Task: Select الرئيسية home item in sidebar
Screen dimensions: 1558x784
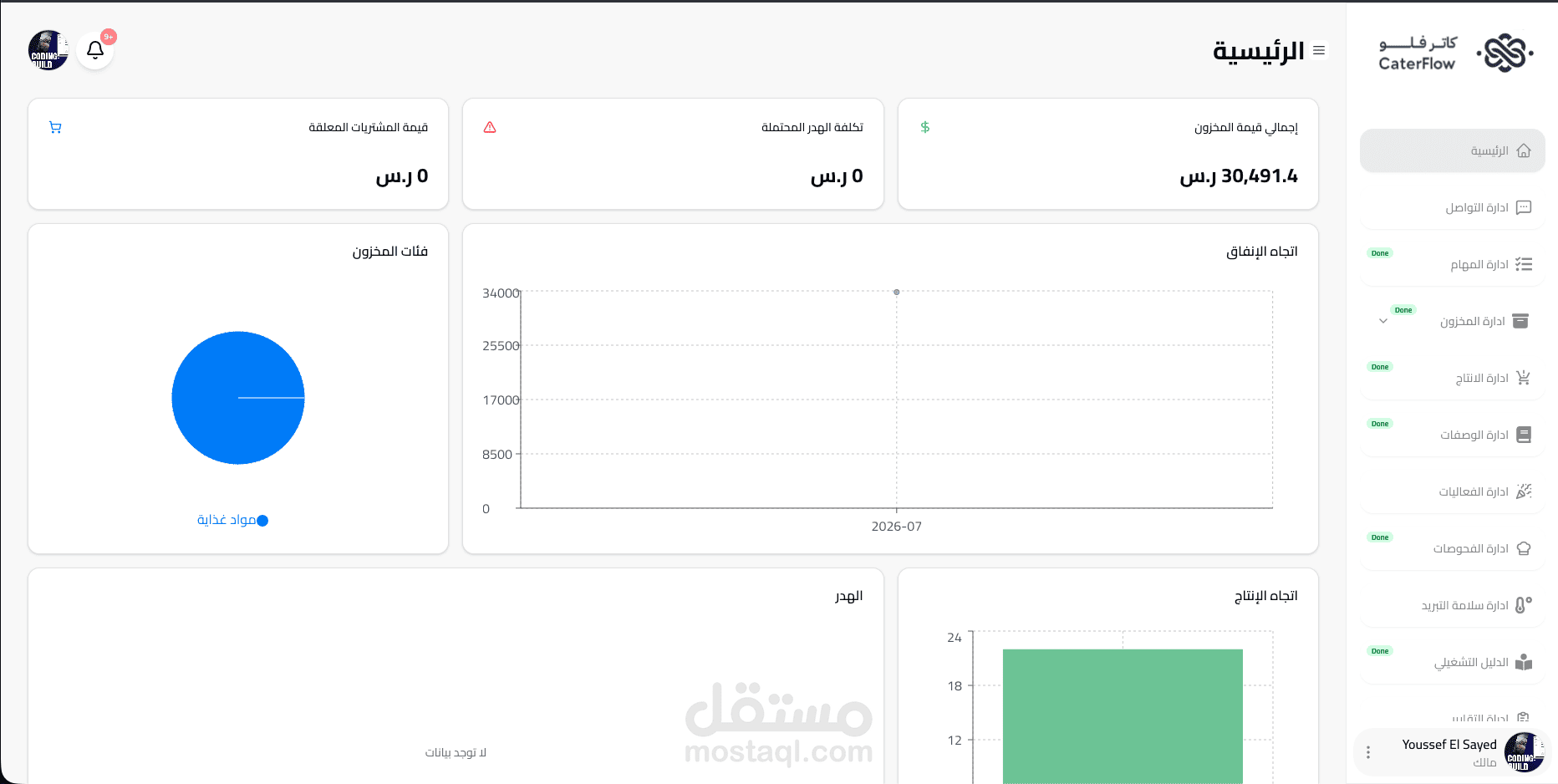Action: 1453,150
